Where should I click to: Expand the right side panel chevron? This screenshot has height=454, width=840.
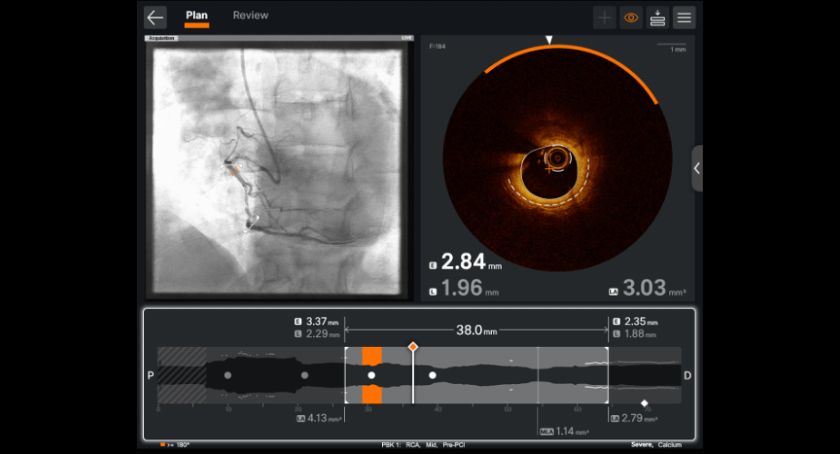pos(697,168)
